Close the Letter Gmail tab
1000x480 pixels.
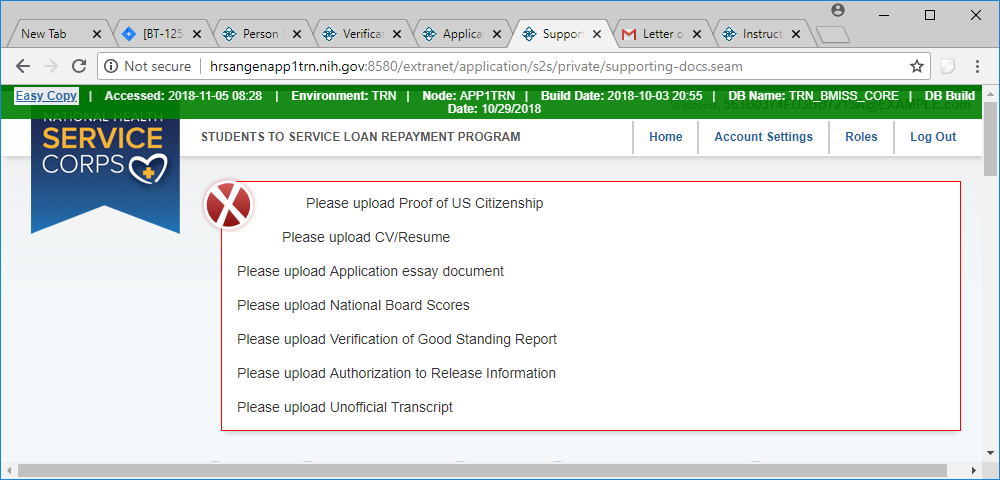click(697, 34)
